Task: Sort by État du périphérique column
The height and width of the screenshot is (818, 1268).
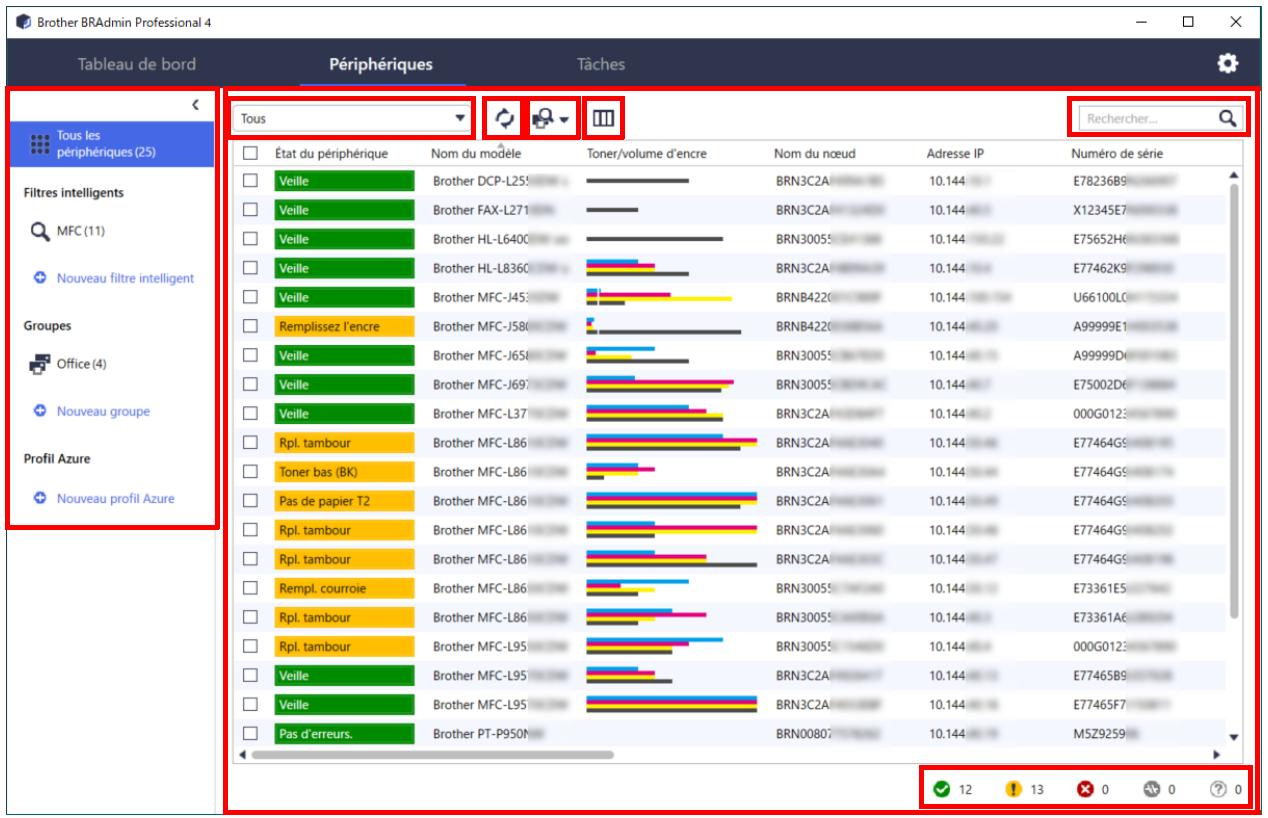Action: [331, 154]
